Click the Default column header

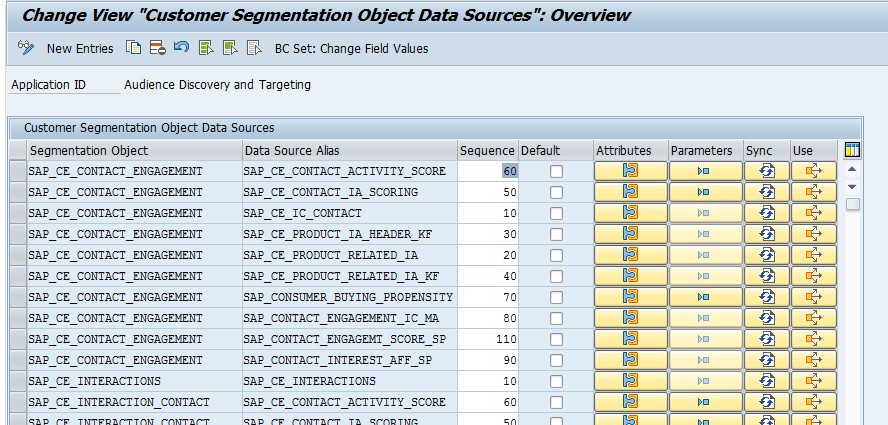coord(556,151)
